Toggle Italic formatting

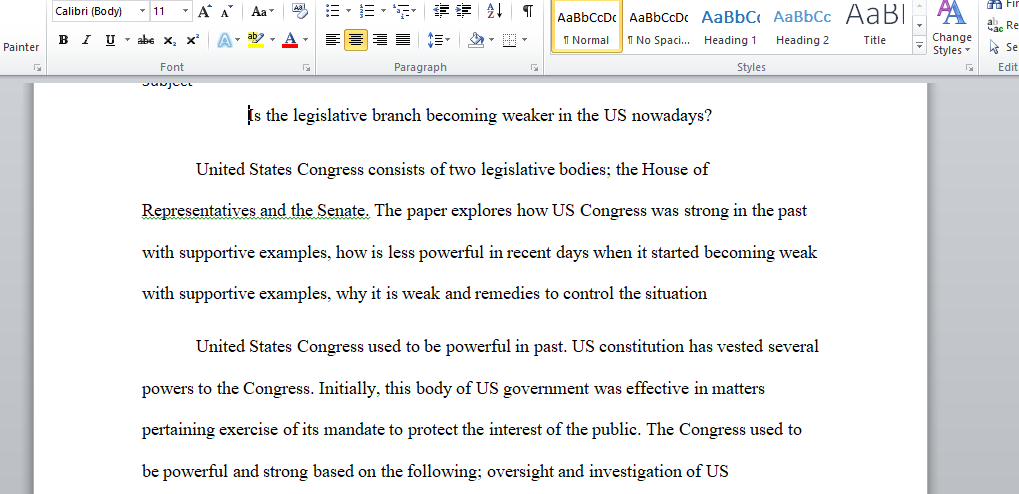[86, 40]
